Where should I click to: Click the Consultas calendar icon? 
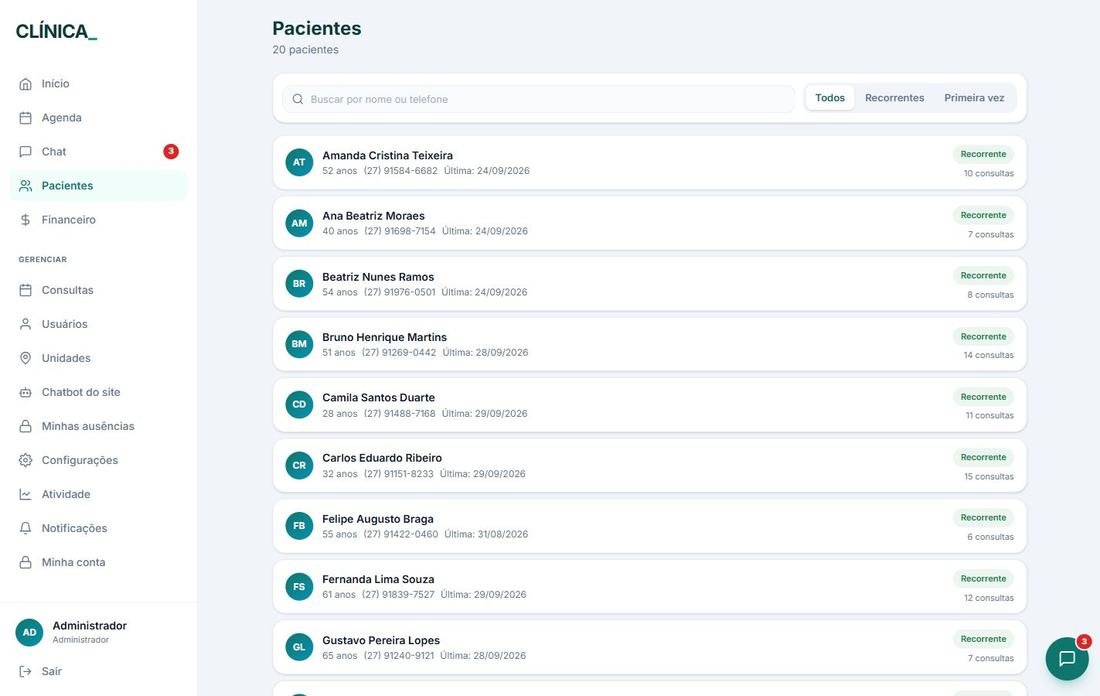[25, 290]
